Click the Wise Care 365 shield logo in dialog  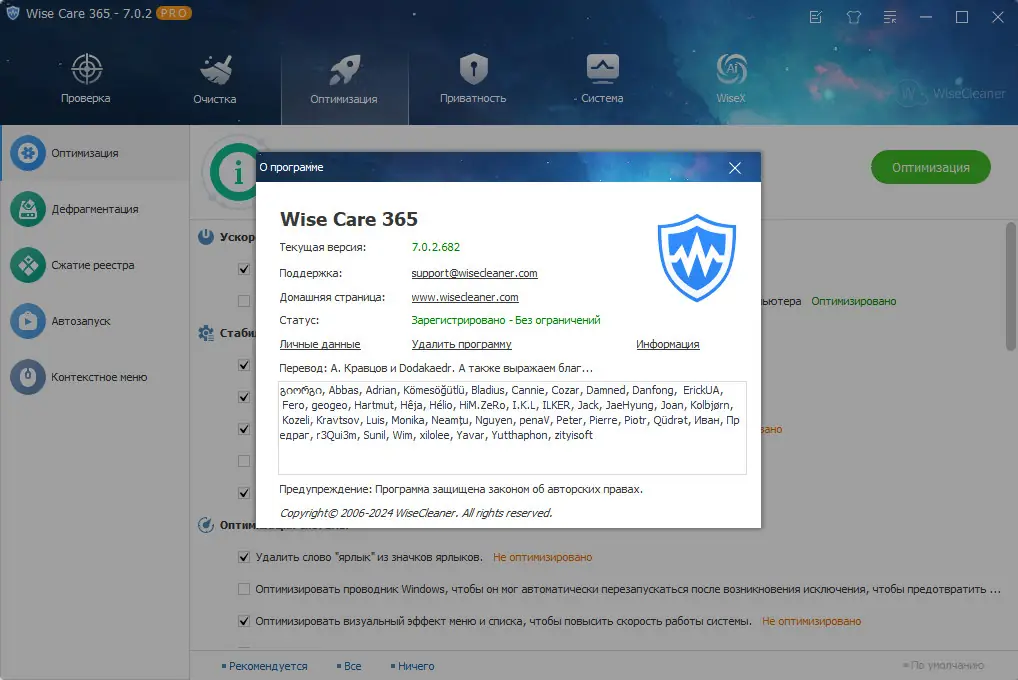tap(697, 258)
